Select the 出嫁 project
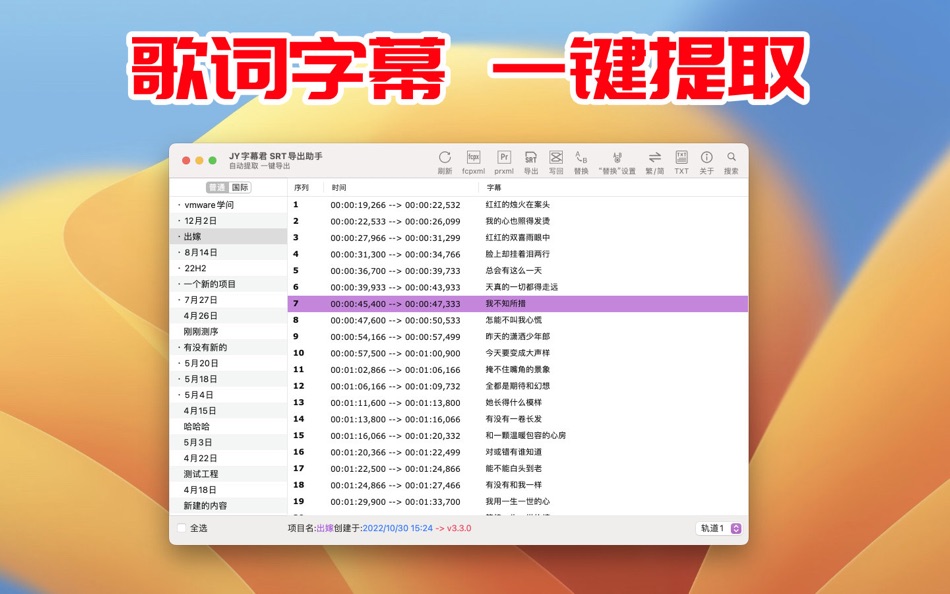950x594 pixels. [228, 236]
